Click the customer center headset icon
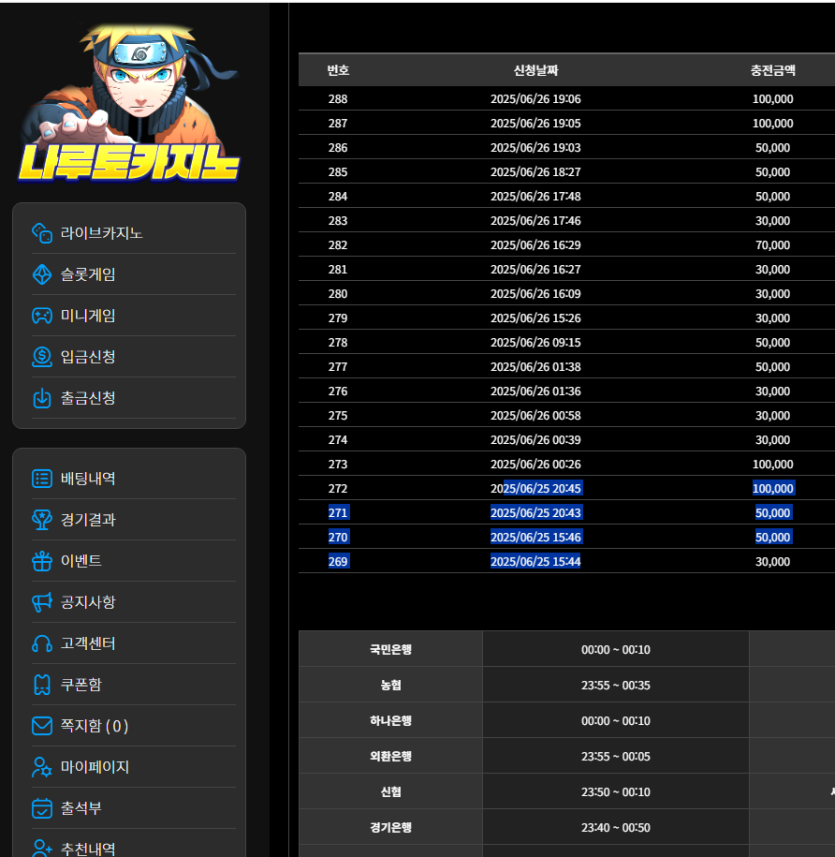835x857 pixels. 42,643
